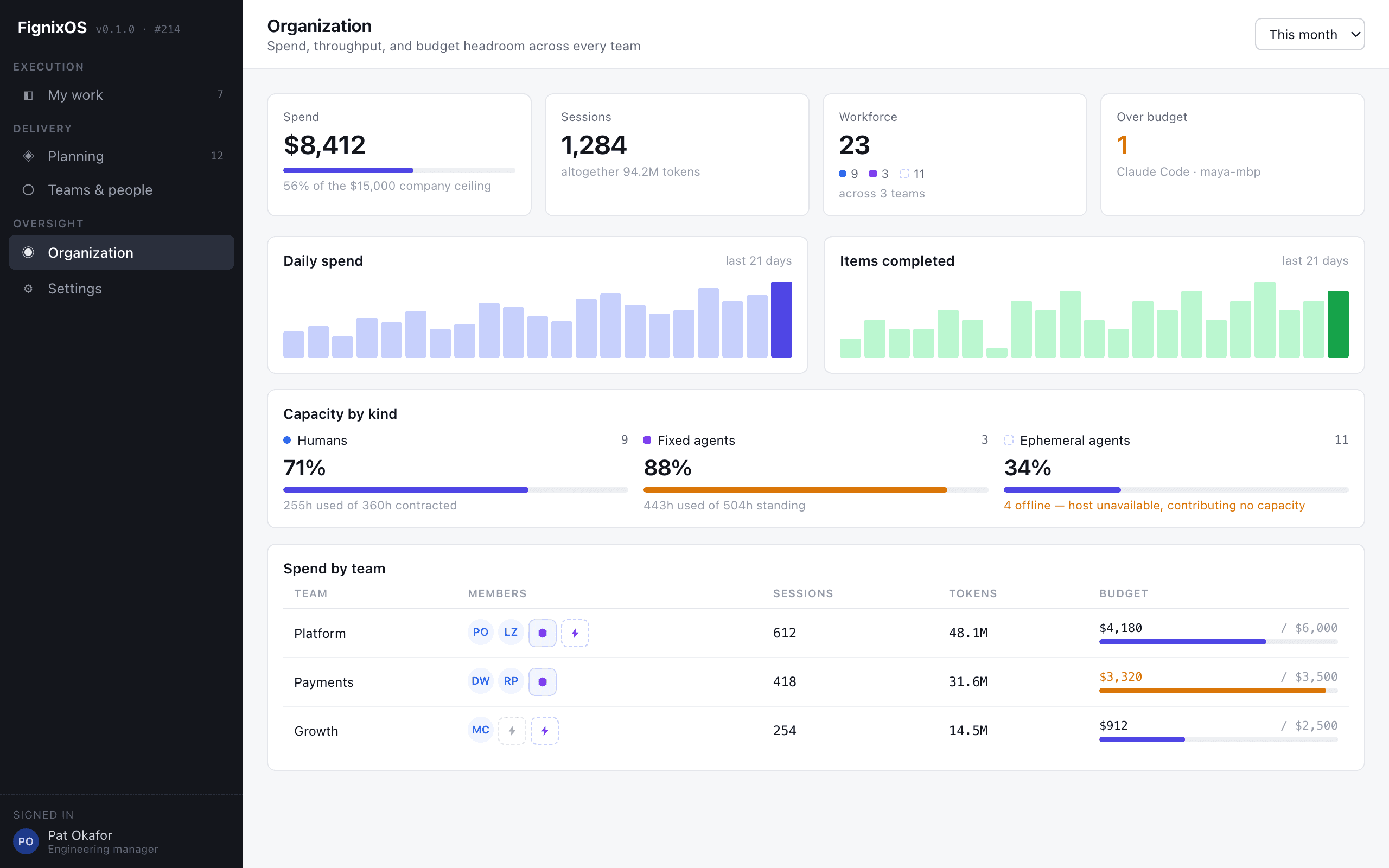Viewport: 1389px width, 868px height.
Task: Click the Planning diamond icon
Action: [x=28, y=156]
